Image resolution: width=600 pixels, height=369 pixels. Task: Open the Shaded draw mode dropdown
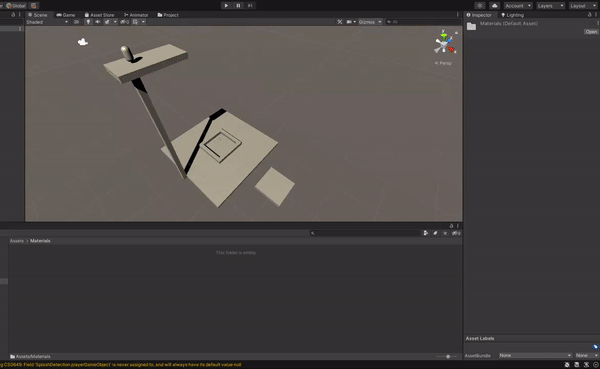47,22
